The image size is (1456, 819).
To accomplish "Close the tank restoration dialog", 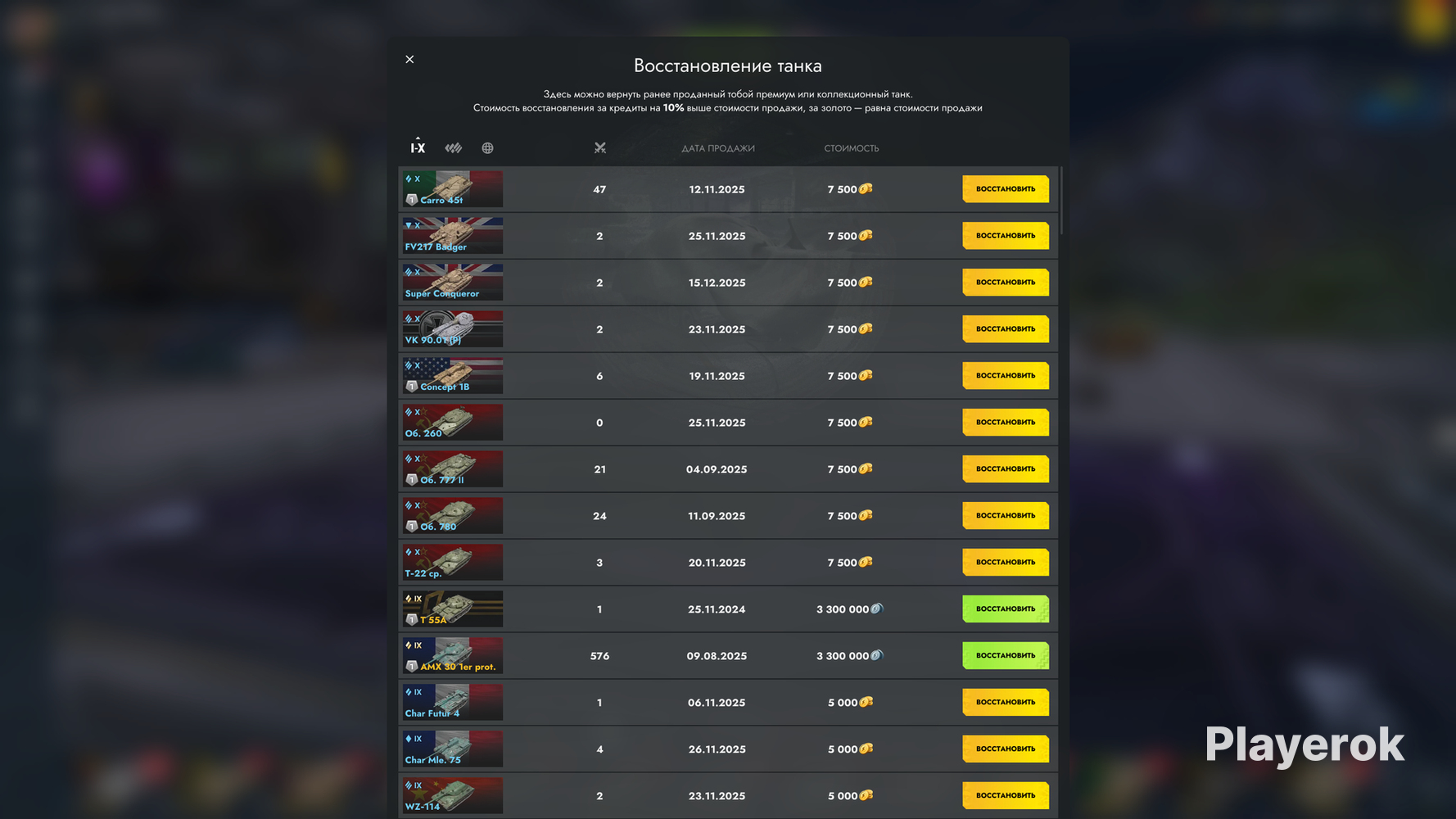I will (409, 59).
